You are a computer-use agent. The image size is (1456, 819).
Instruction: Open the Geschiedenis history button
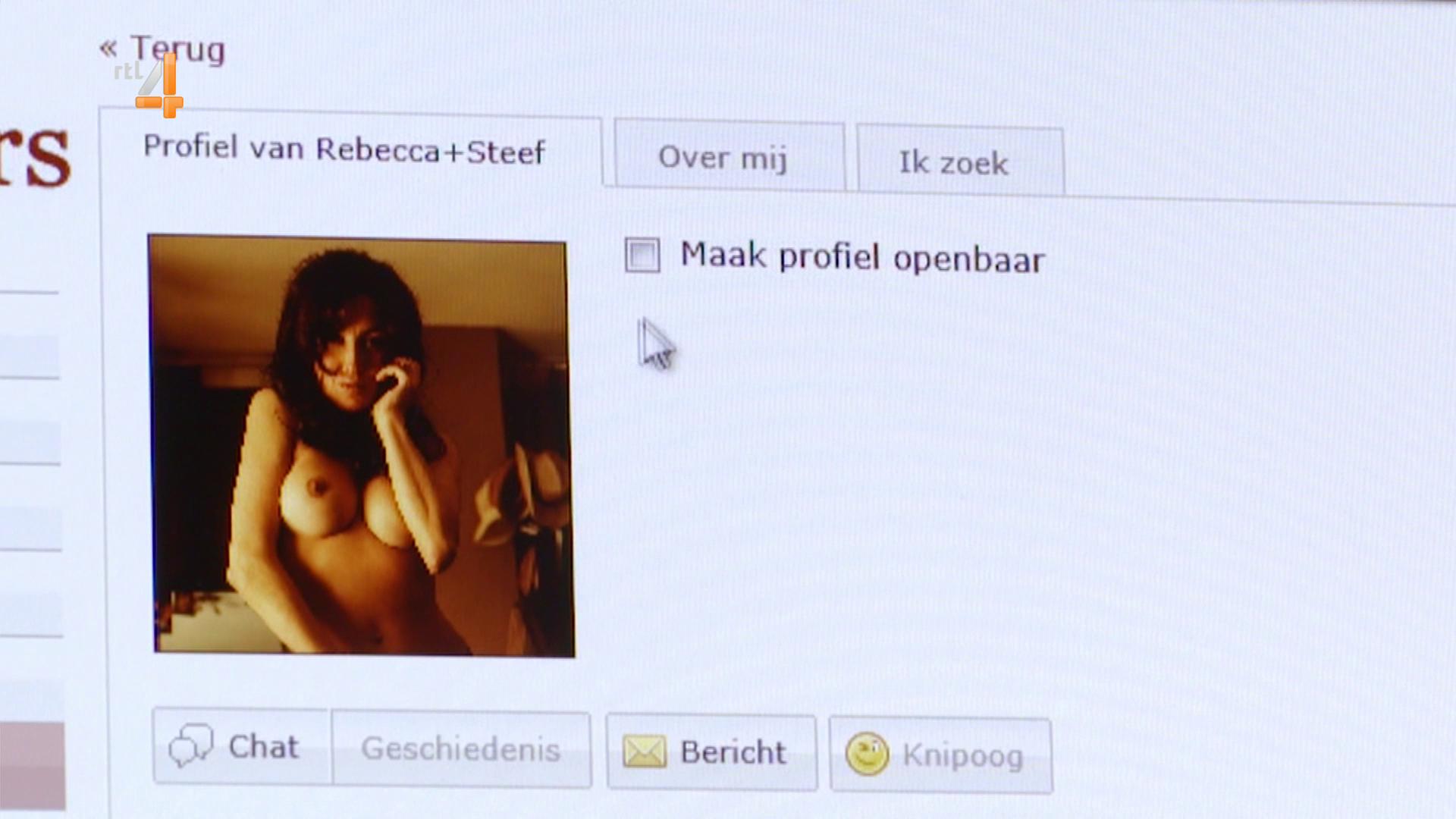point(461,749)
